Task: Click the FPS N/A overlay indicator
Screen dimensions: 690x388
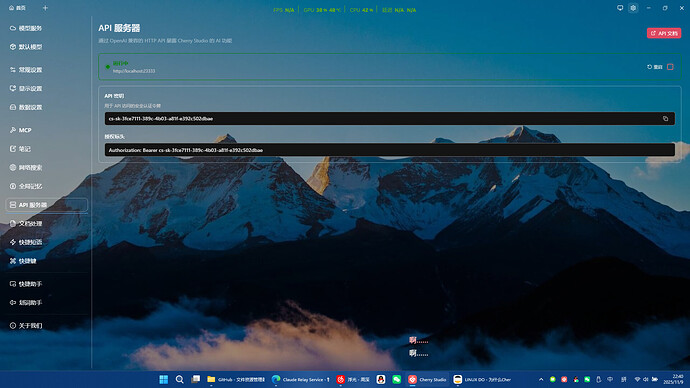Action: click(x=283, y=10)
